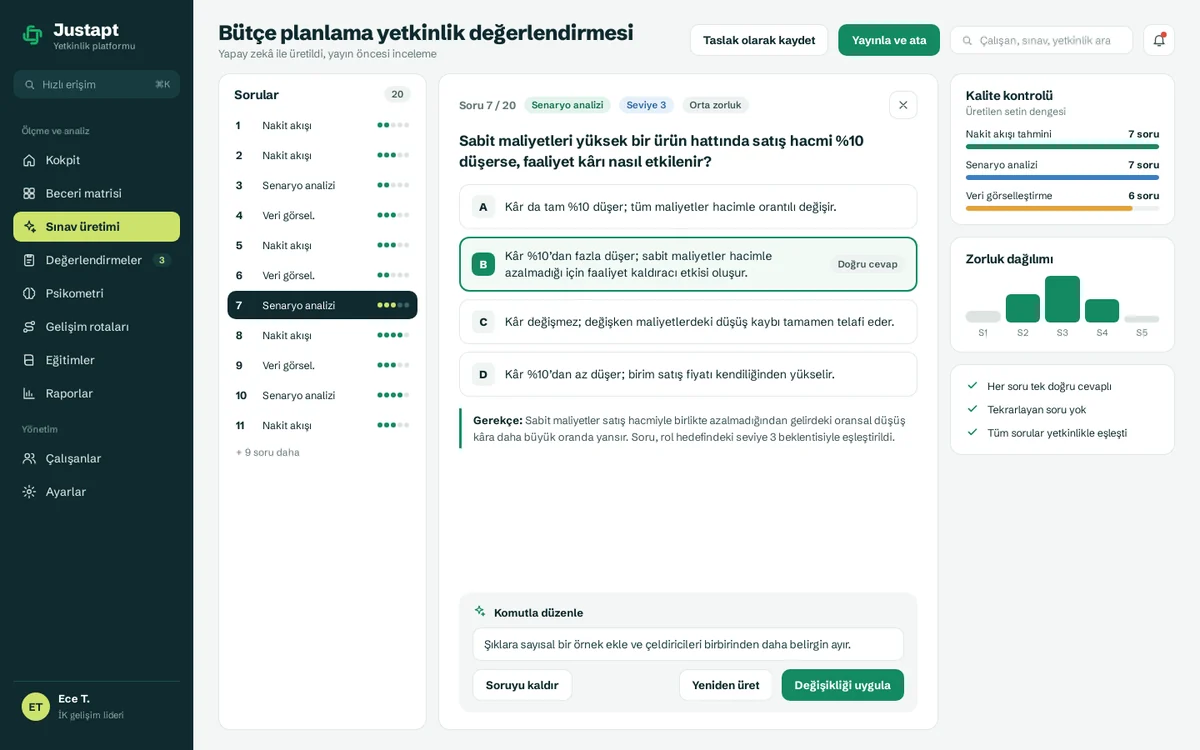
Task: Click the Ayarlar gear icon
Action: (30, 492)
